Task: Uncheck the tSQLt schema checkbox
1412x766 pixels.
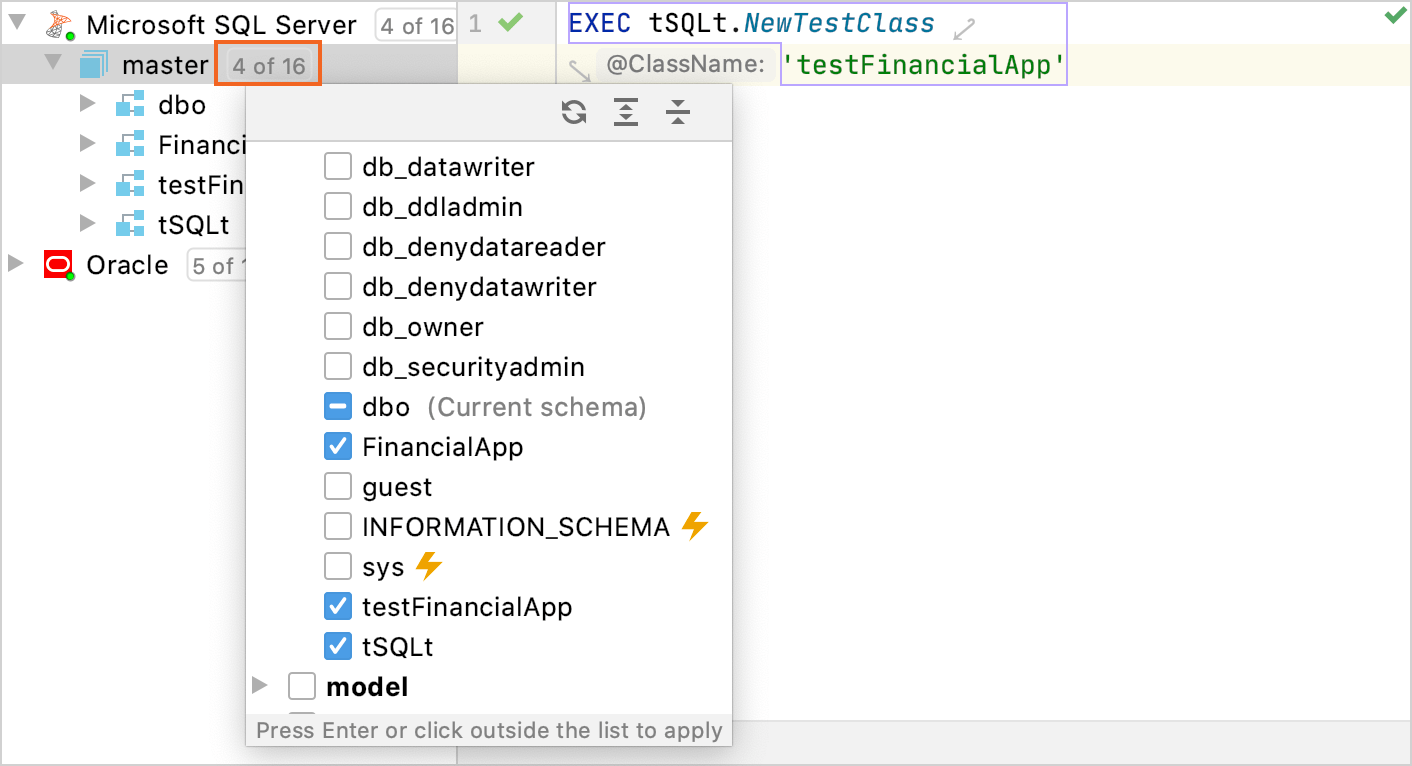Action: pos(338,646)
